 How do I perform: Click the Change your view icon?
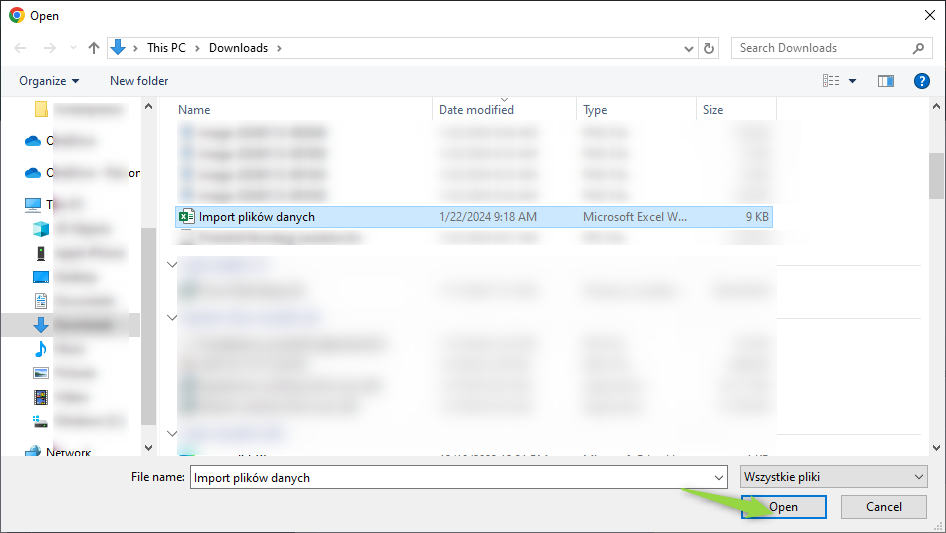[831, 81]
